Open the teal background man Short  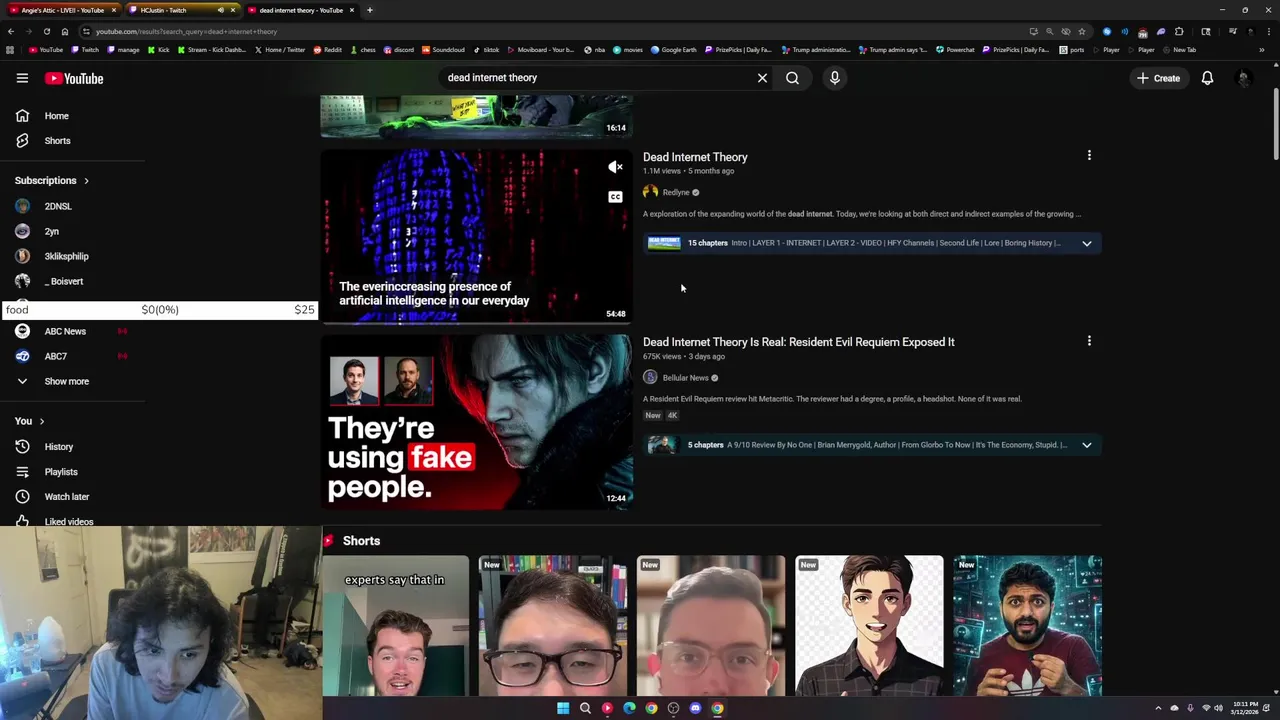click(x=1027, y=626)
